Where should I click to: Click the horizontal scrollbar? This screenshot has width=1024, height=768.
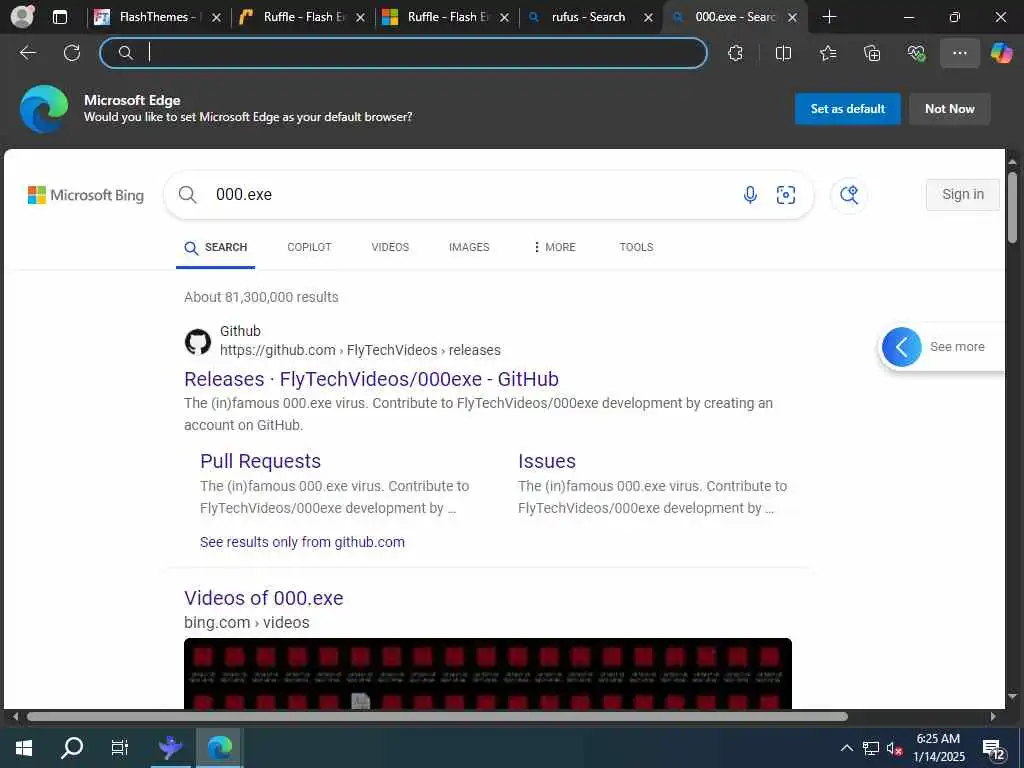(437, 716)
